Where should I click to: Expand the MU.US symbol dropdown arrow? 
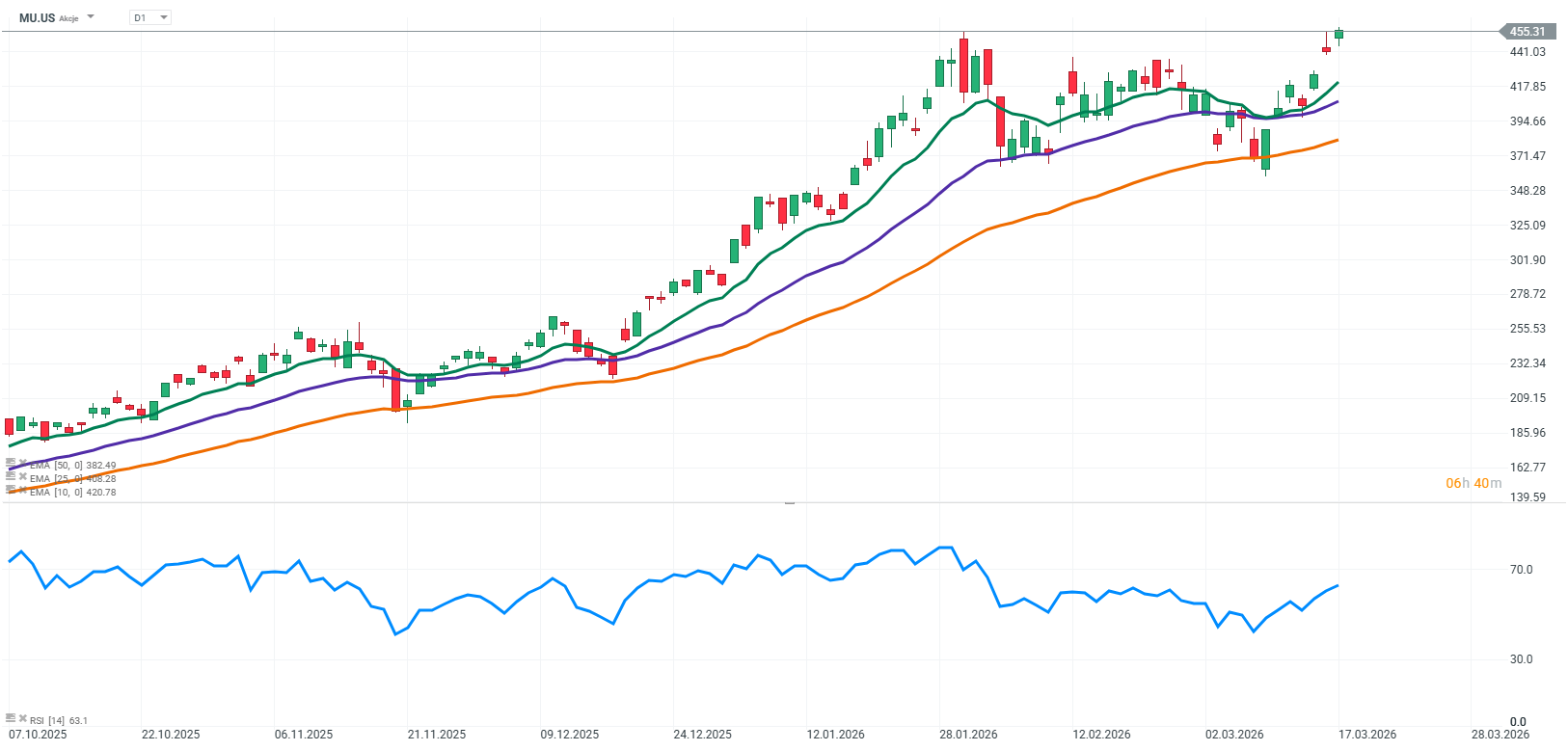click(x=91, y=17)
